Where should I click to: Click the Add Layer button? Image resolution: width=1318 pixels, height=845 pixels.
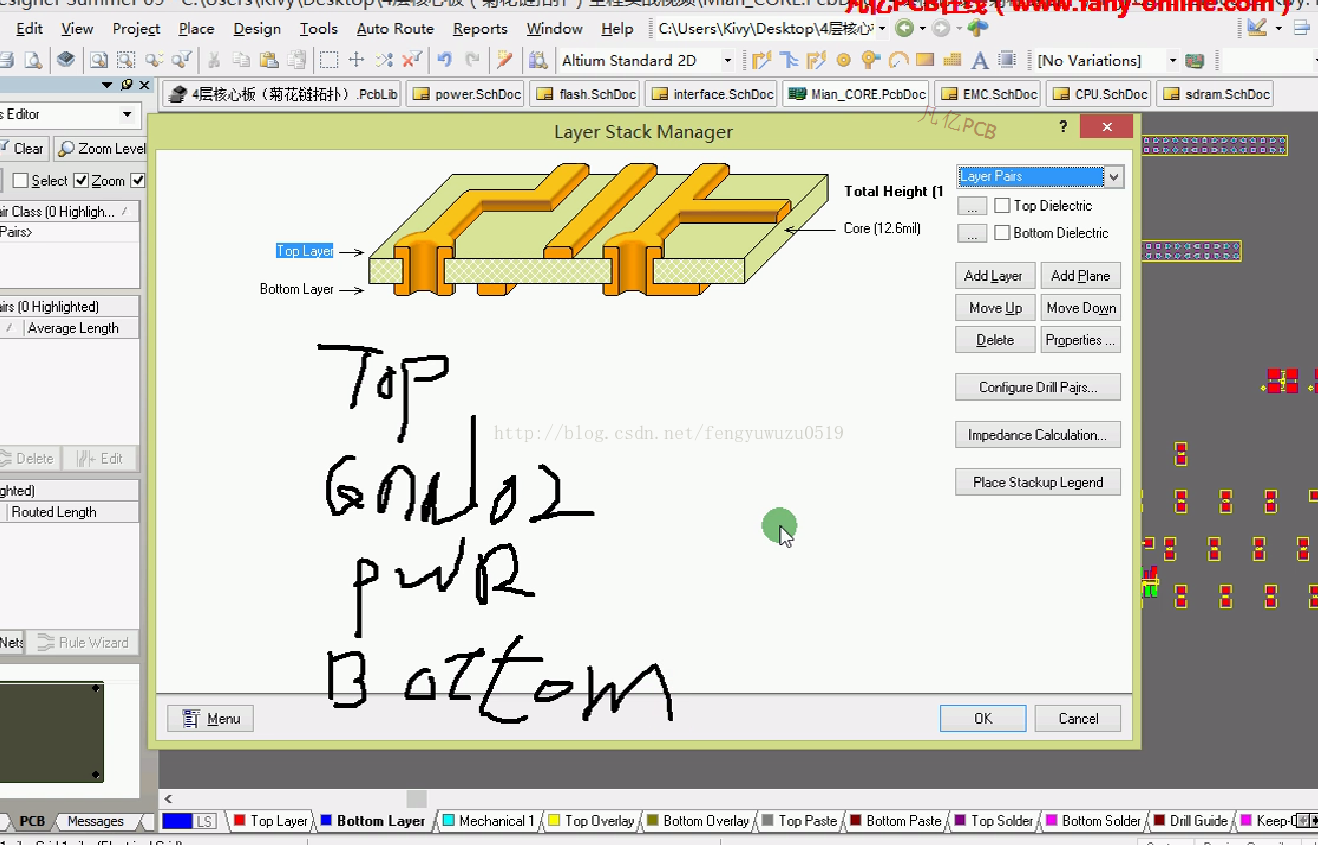click(x=993, y=276)
